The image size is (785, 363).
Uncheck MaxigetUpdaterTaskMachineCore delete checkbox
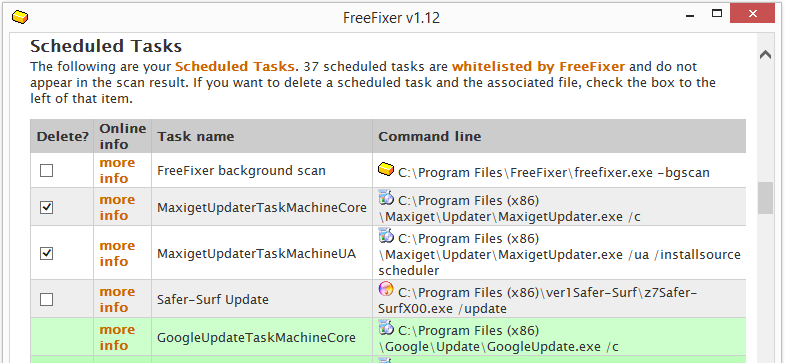[47, 207]
